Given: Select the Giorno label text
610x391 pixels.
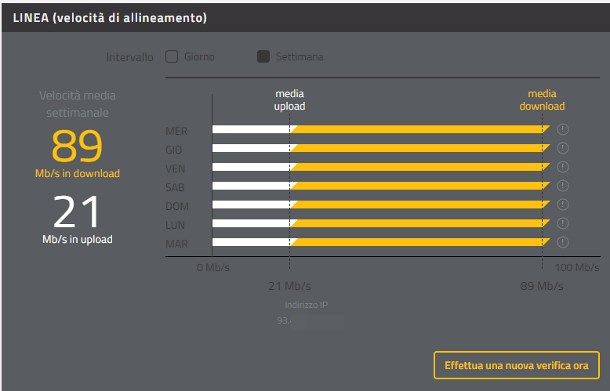Looking at the screenshot, I should tap(199, 57).
